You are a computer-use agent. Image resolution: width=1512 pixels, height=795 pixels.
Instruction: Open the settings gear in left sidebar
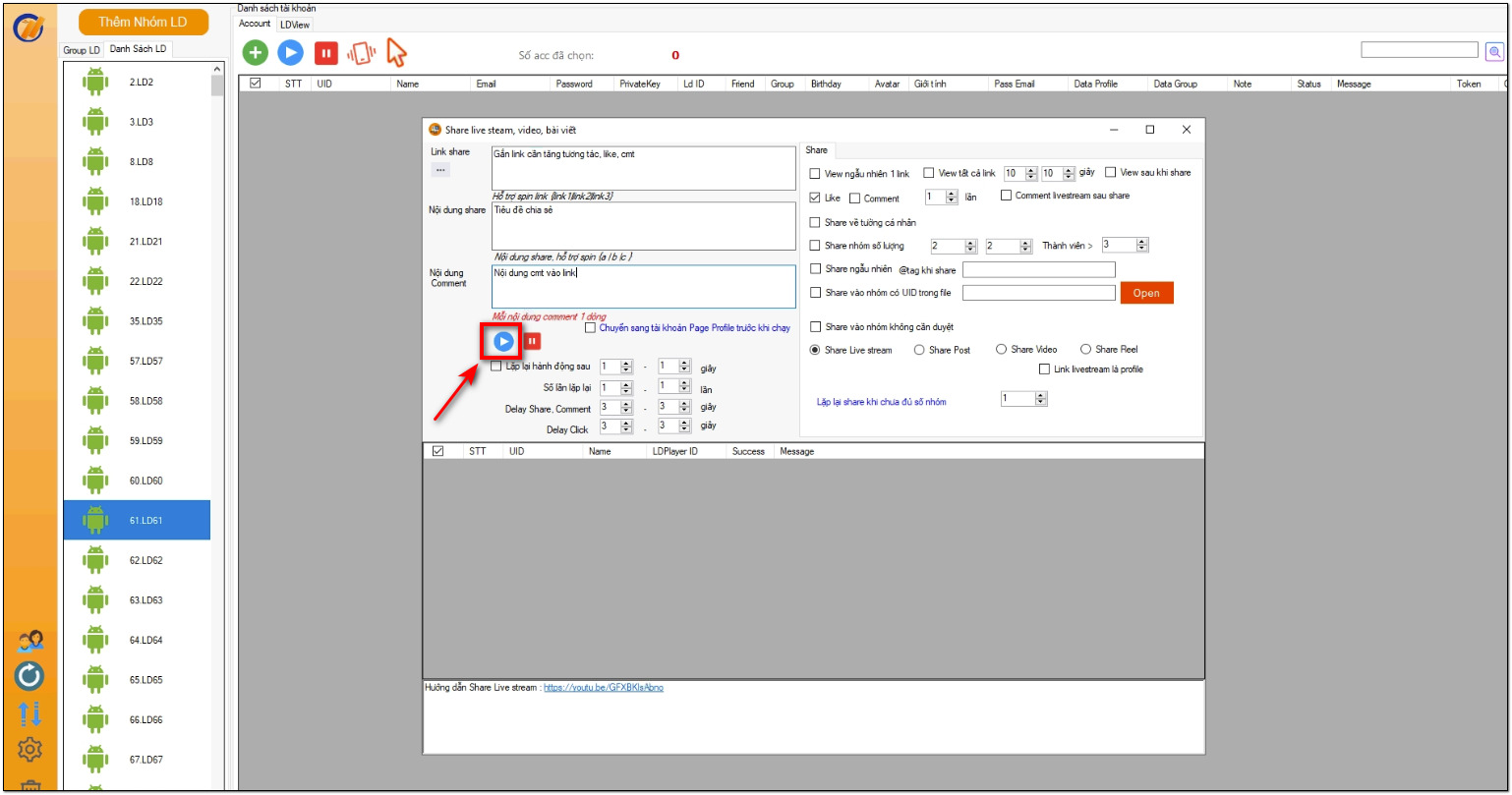click(x=29, y=750)
